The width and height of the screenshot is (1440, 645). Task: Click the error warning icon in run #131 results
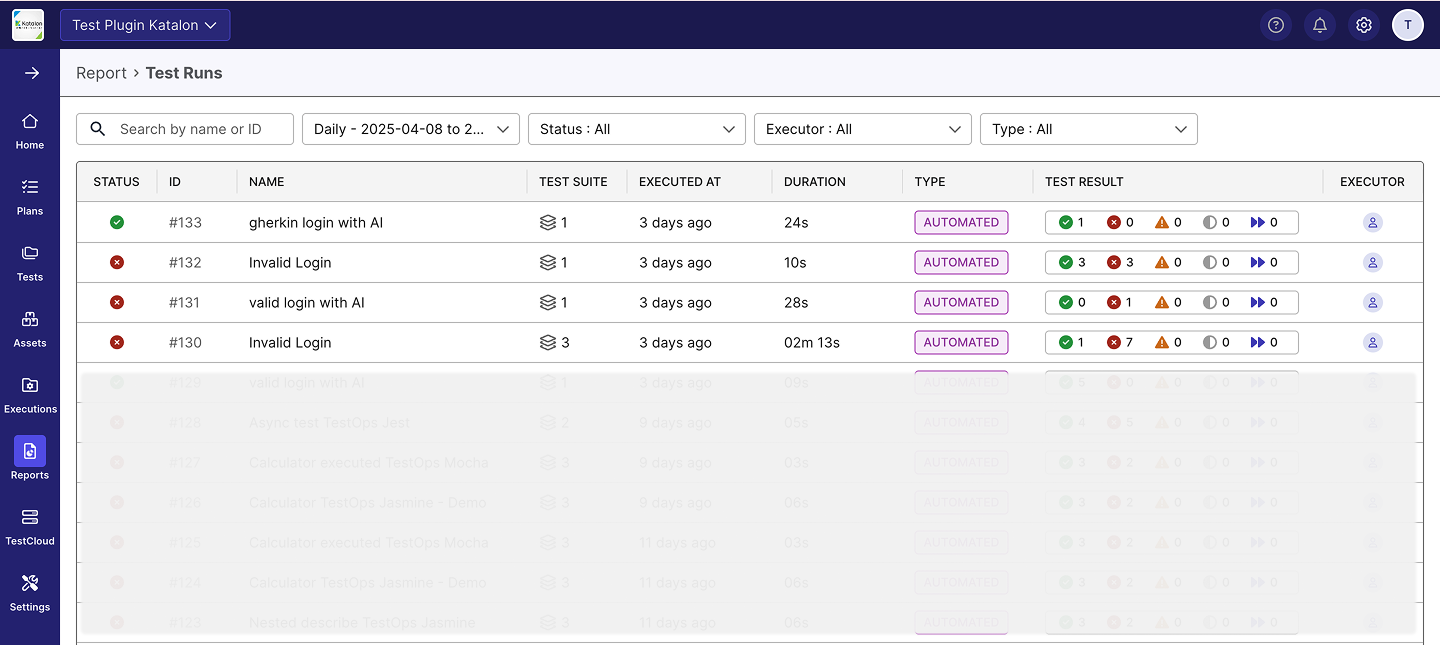click(1162, 302)
